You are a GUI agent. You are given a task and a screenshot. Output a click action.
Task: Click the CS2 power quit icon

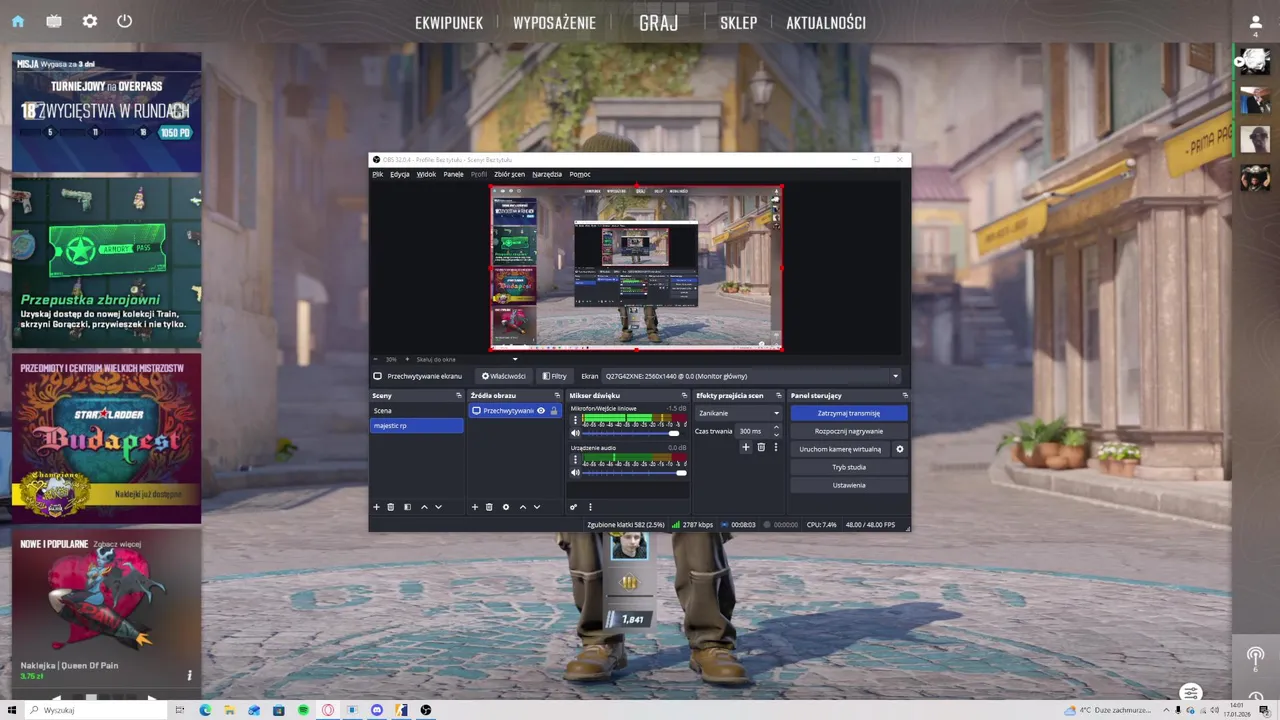124,21
